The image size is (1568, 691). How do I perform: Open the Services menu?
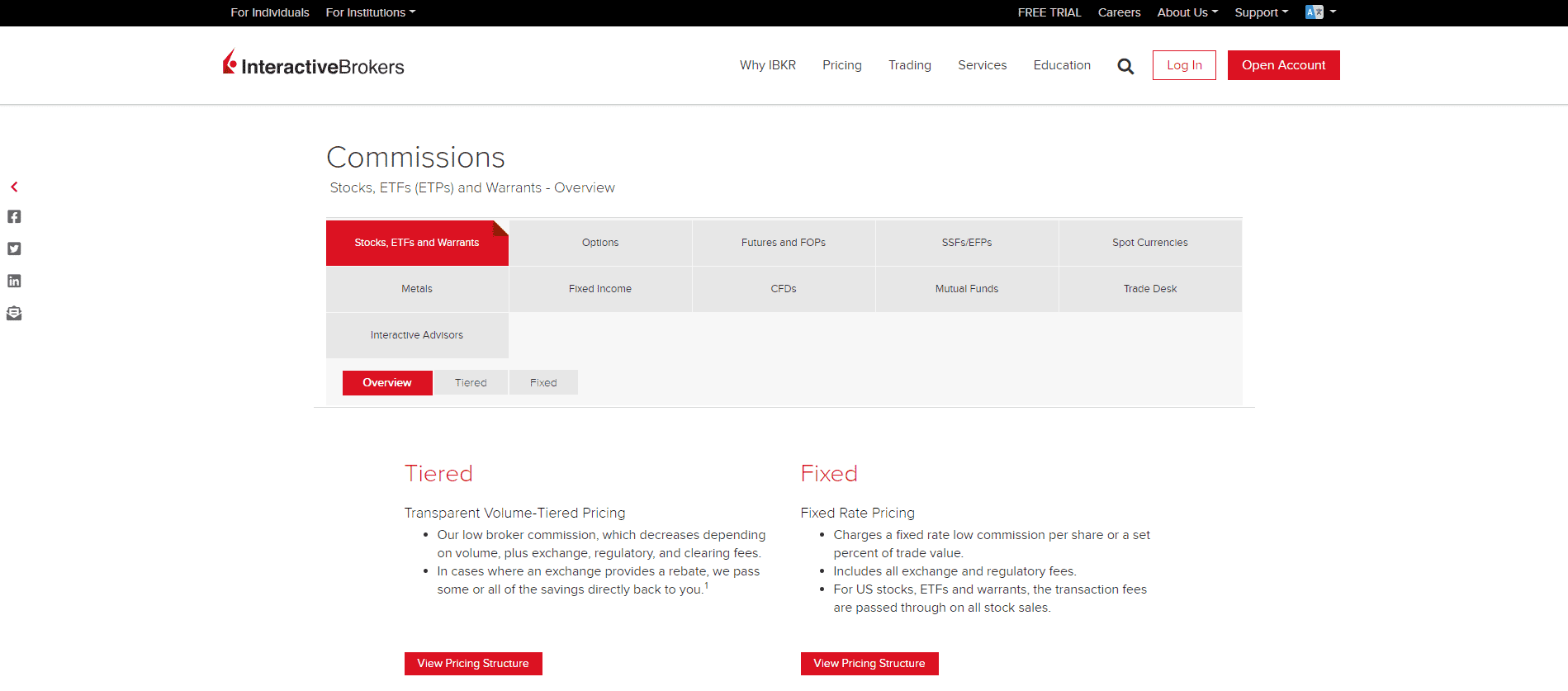click(983, 65)
